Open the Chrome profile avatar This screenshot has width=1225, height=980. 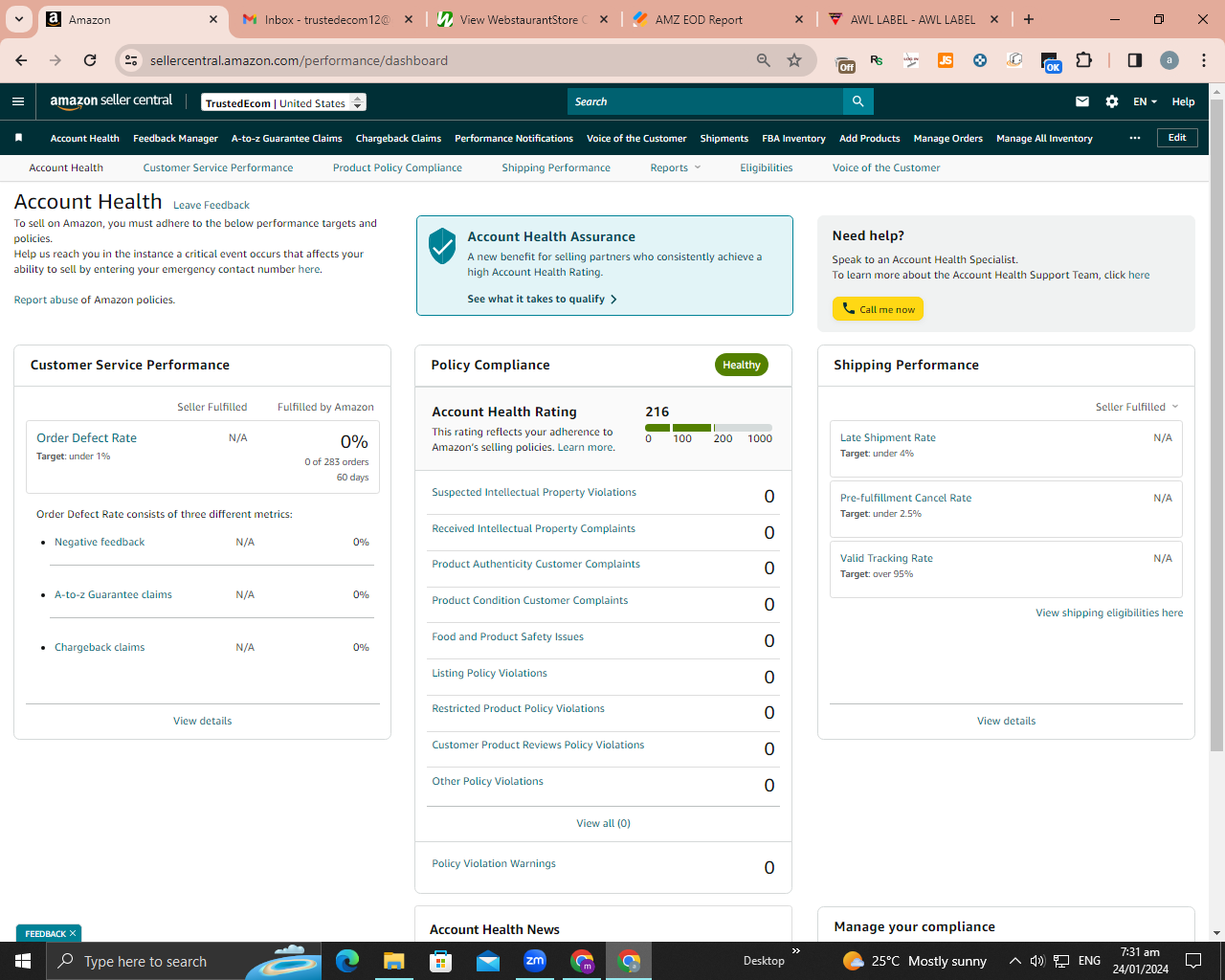(x=1169, y=60)
